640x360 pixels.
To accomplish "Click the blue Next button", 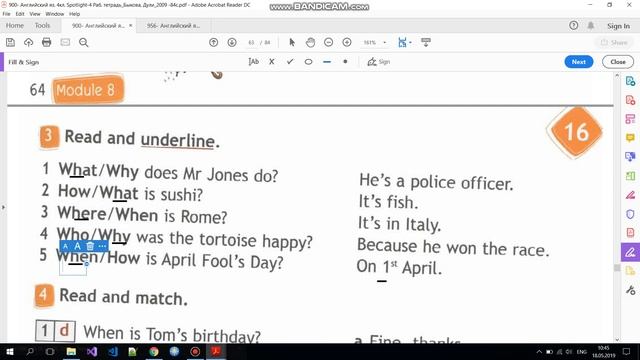I will point(579,62).
